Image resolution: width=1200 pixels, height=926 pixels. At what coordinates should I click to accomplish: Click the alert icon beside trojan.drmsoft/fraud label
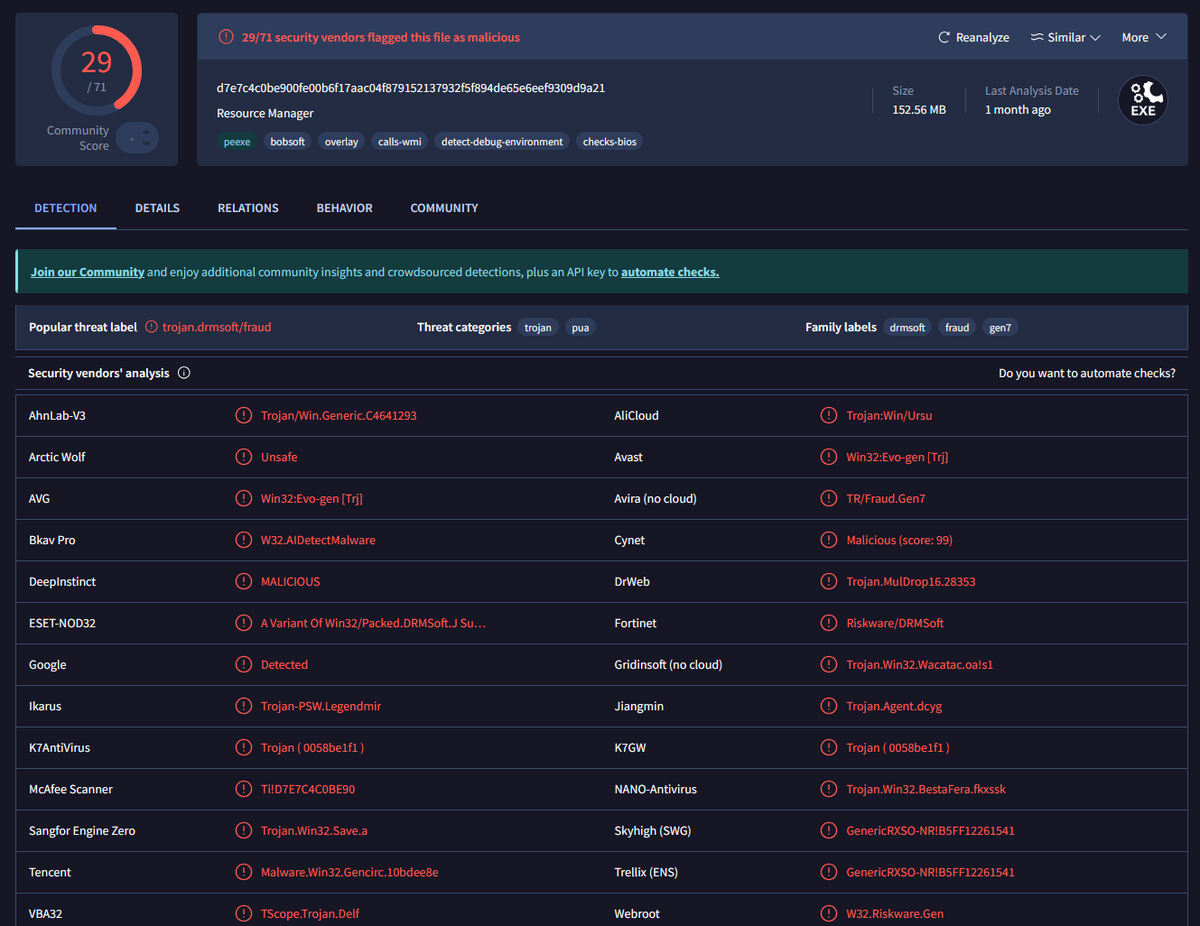[152, 327]
